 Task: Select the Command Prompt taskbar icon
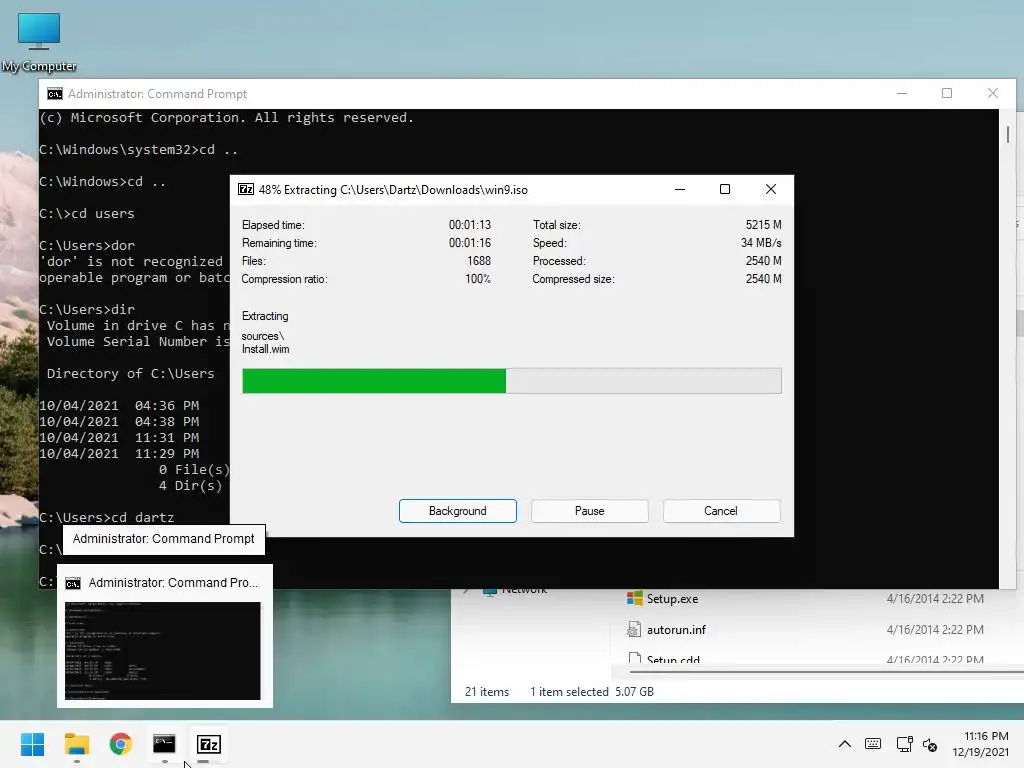[x=164, y=744]
